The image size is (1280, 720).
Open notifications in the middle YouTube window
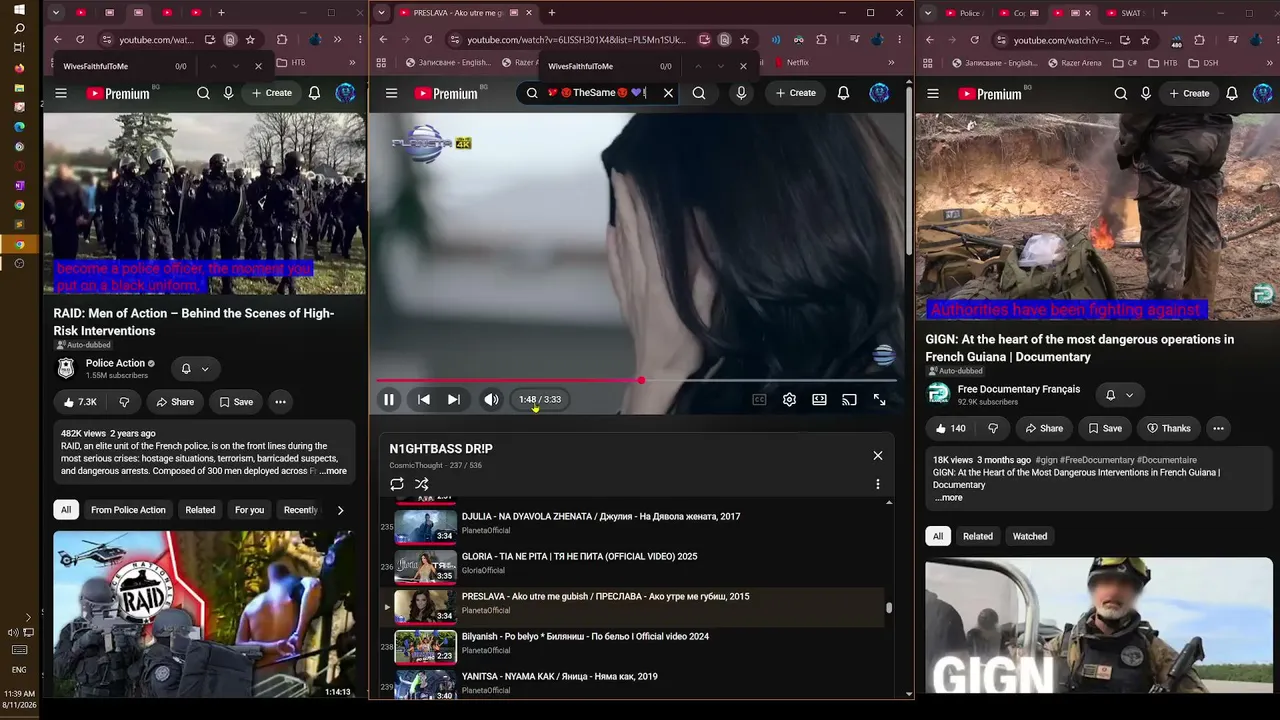pyautogui.click(x=843, y=93)
